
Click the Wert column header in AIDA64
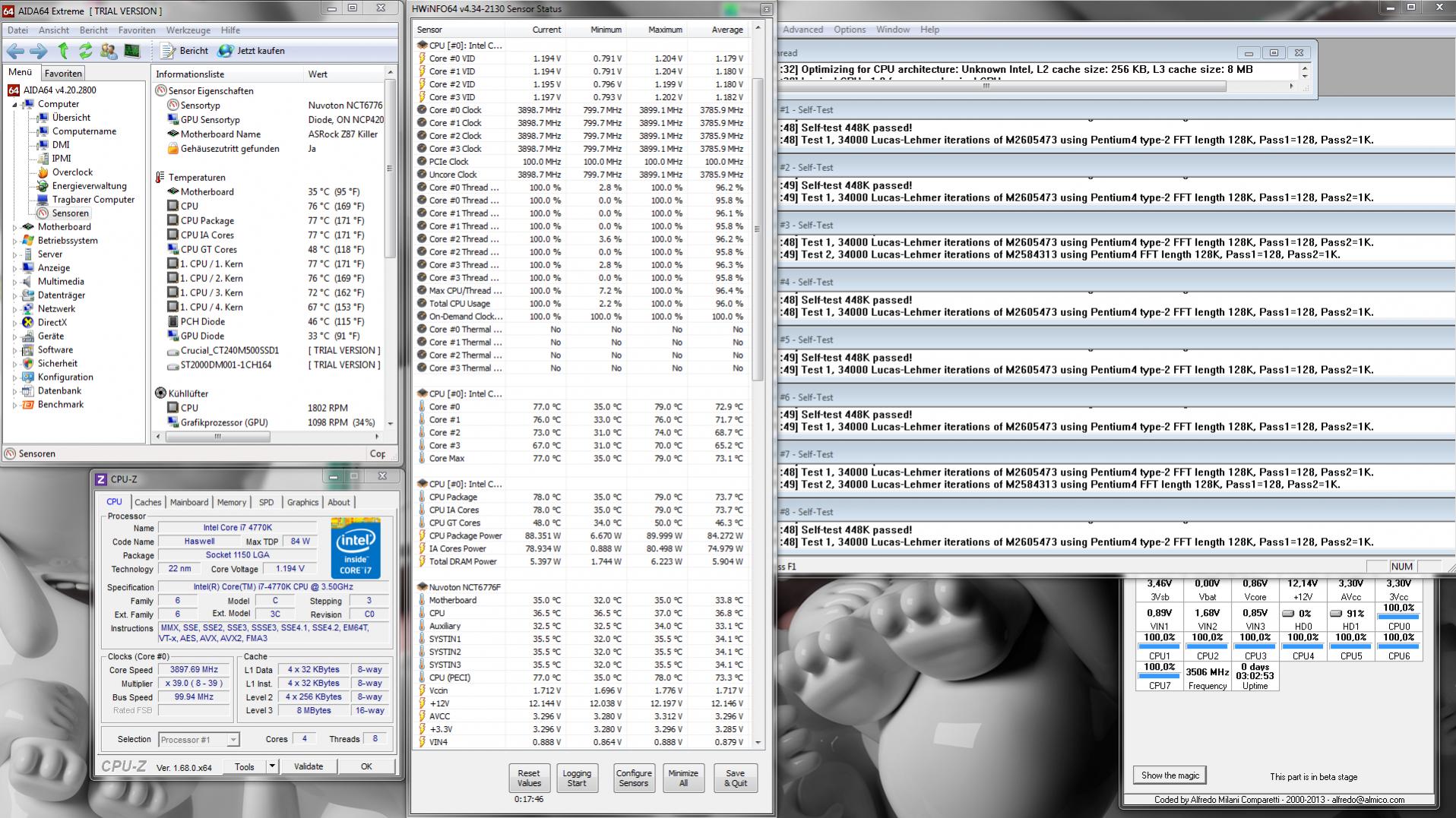[318, 74]
